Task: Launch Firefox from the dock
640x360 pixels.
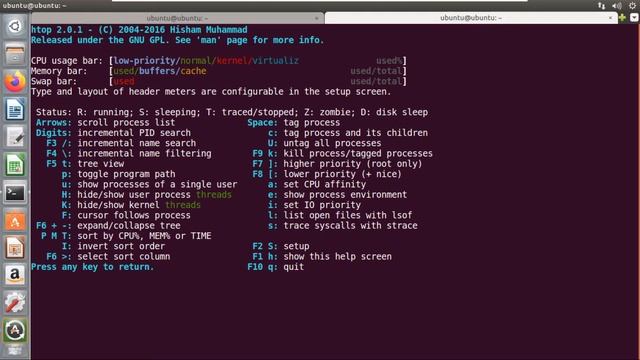Action: tap(15, 82)
